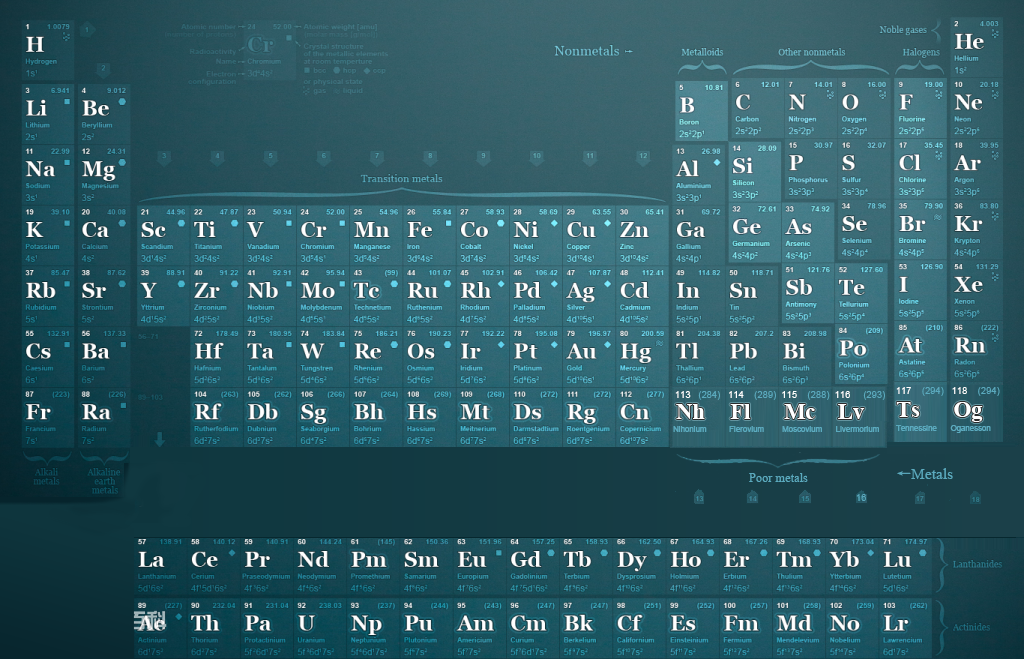Click the group 1 marker beside Hydrogen
Screen dimensions: 1024x659
tap(87, 30)
